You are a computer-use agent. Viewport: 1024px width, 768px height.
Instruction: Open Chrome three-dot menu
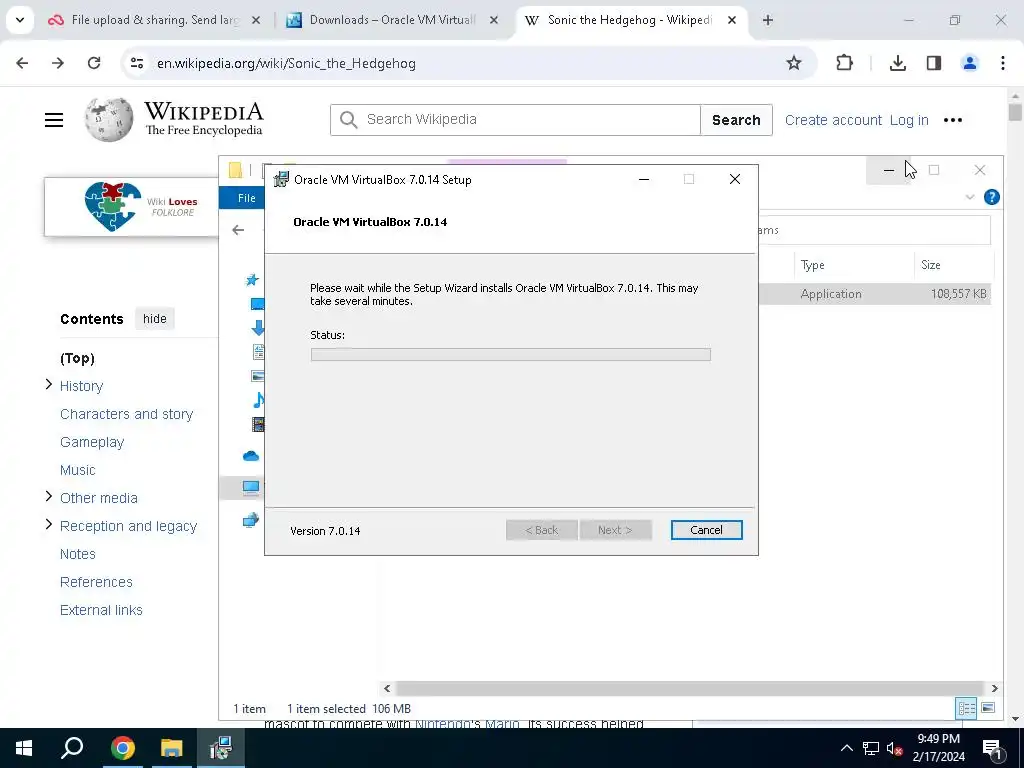tap(1003, 63)
